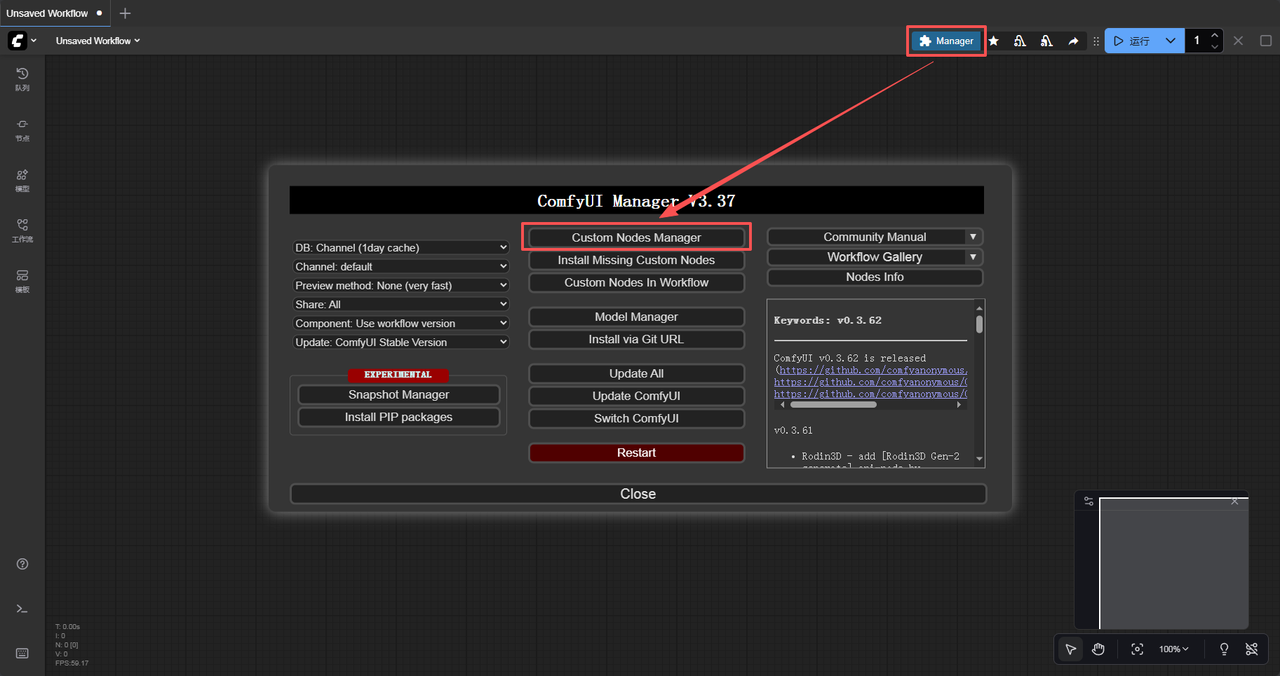
Task: Open the Preview method dropdown
Action: pos(401,286)
